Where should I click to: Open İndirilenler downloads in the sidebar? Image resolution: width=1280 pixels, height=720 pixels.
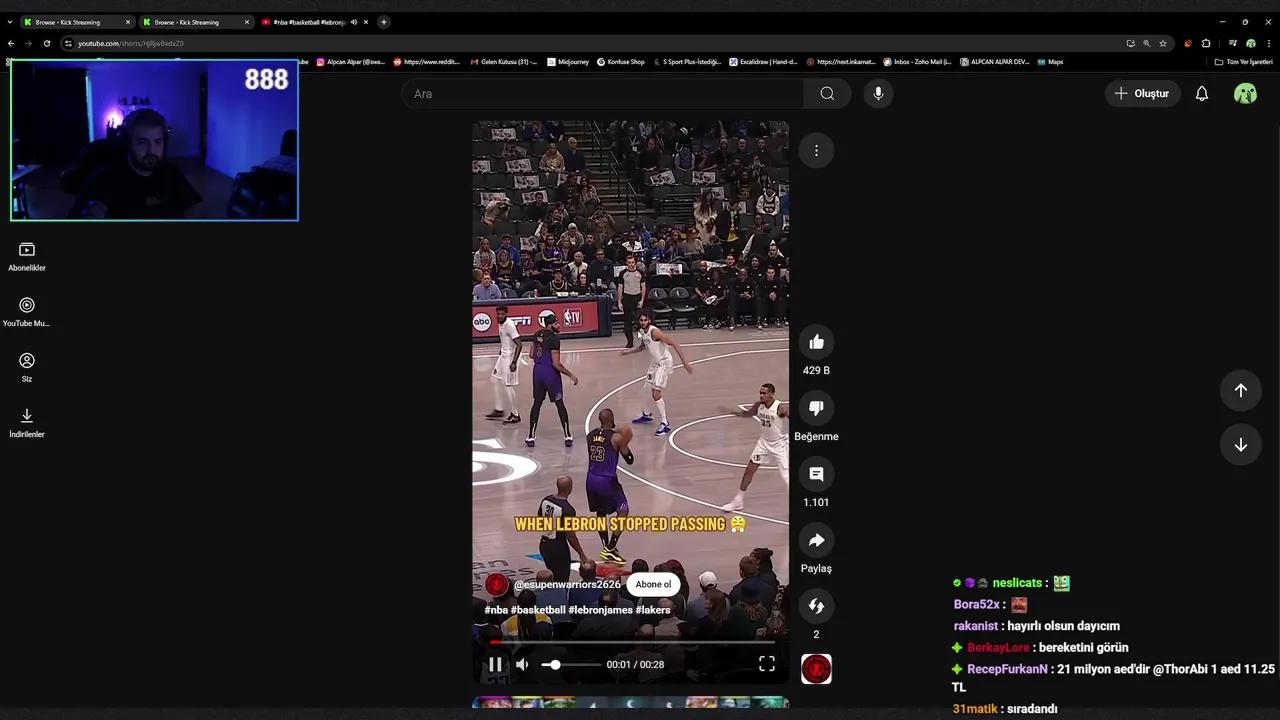tap(27, 423)
